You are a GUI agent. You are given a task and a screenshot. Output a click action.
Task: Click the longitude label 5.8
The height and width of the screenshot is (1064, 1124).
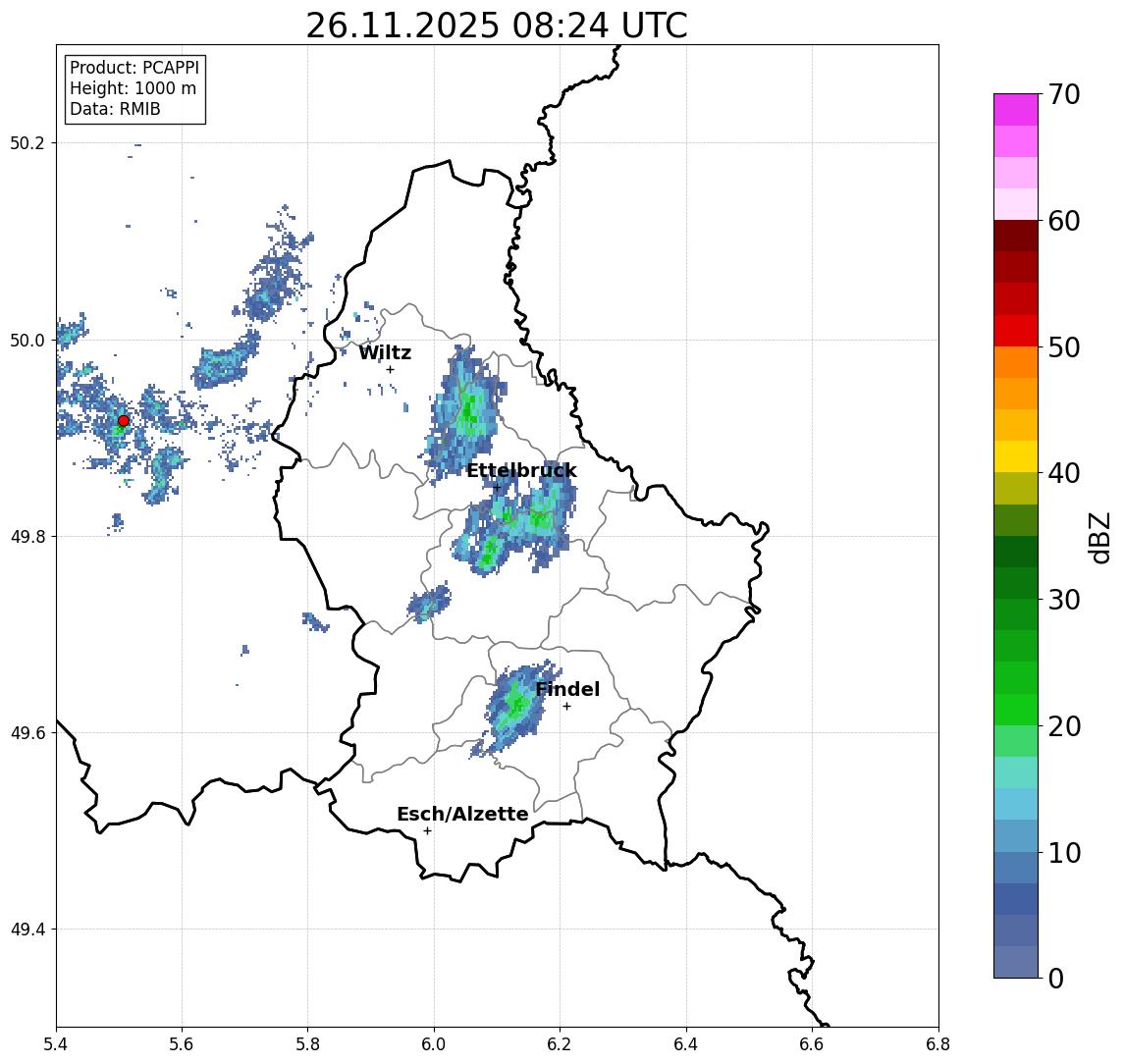[307, 1044]
